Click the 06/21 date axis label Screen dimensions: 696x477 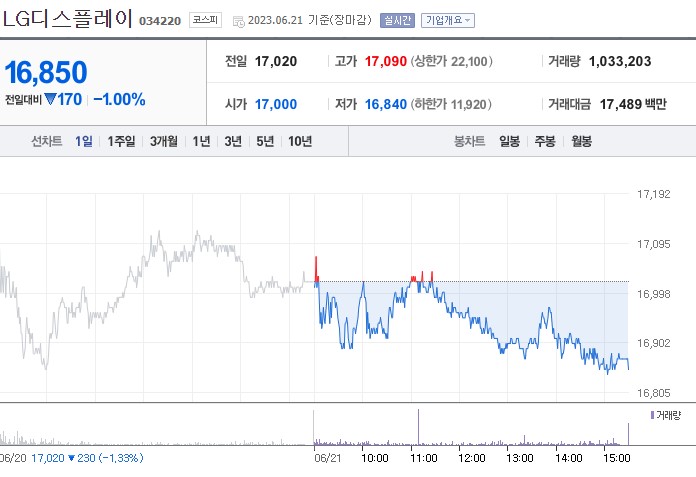(x=327, y=457)
